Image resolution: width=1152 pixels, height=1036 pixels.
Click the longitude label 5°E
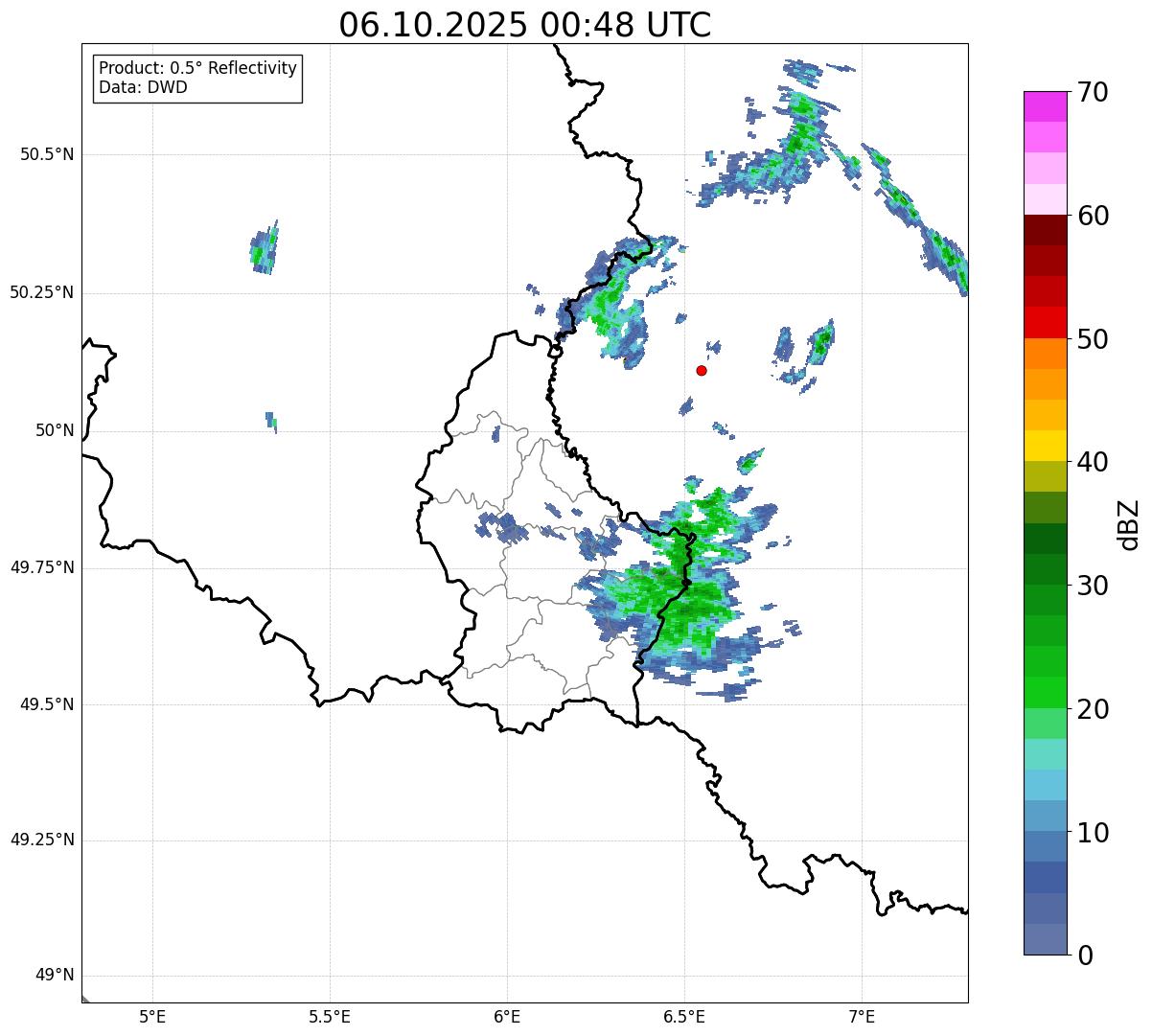coord(152,1017)
